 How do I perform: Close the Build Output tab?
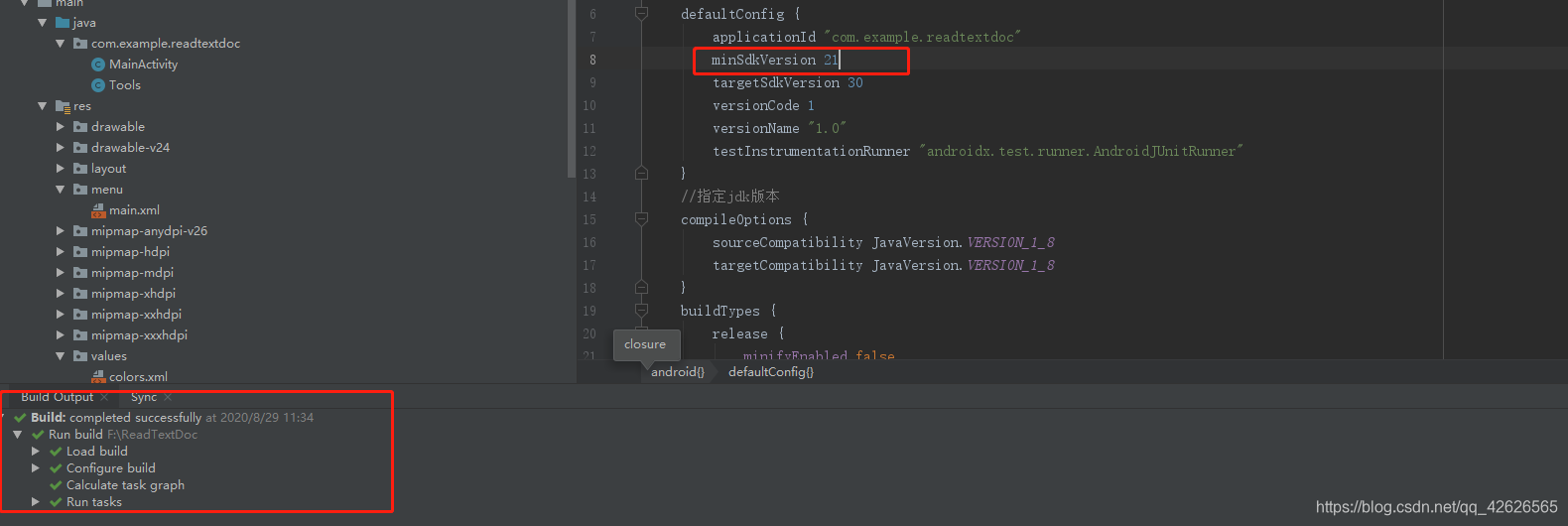point(104,397)
